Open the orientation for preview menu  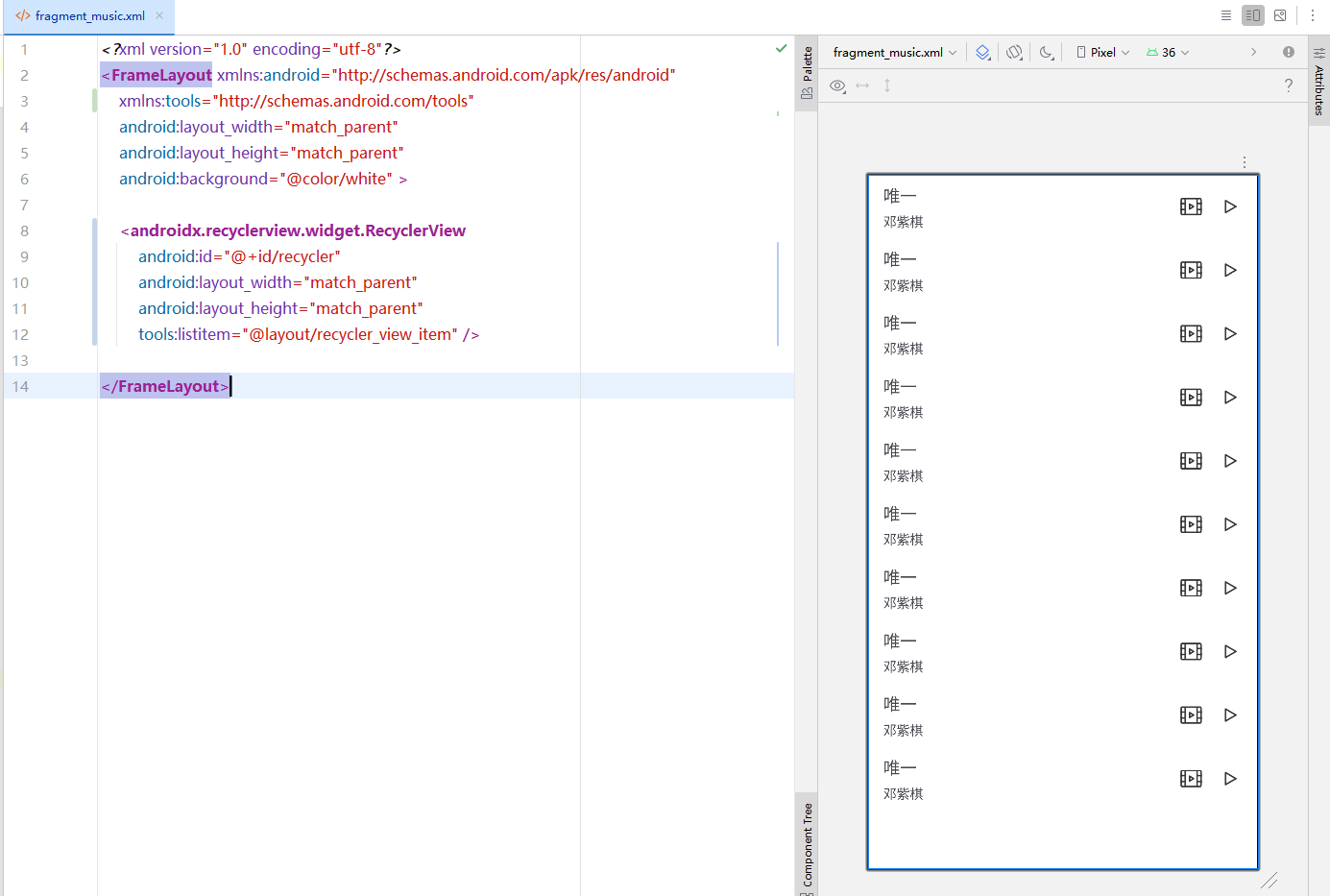pyautogui.click(x=1015, y=53)
